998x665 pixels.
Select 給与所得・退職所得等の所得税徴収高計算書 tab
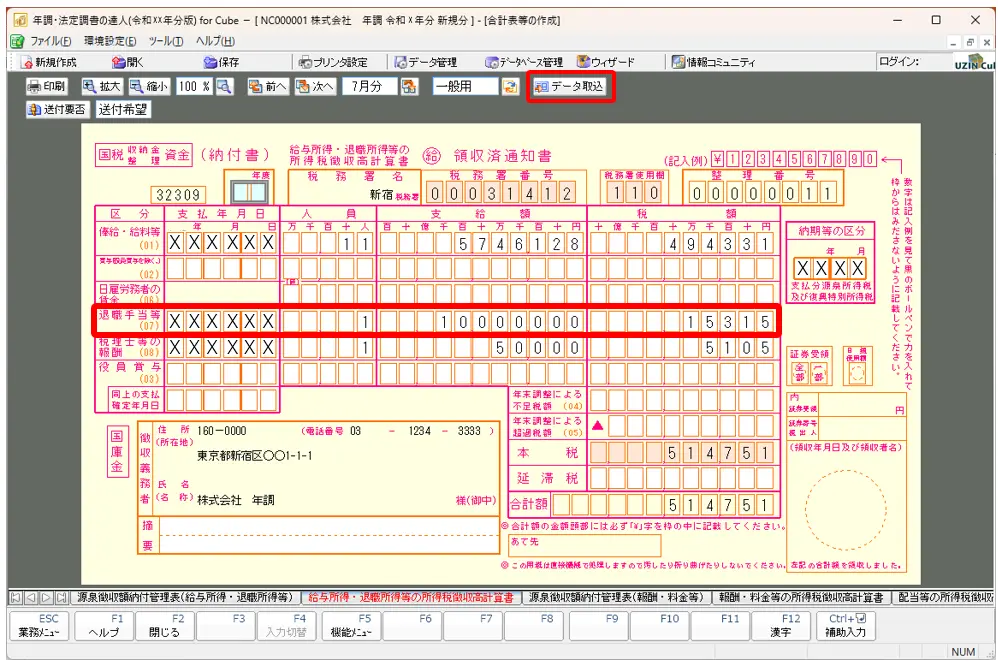point(411,598)
